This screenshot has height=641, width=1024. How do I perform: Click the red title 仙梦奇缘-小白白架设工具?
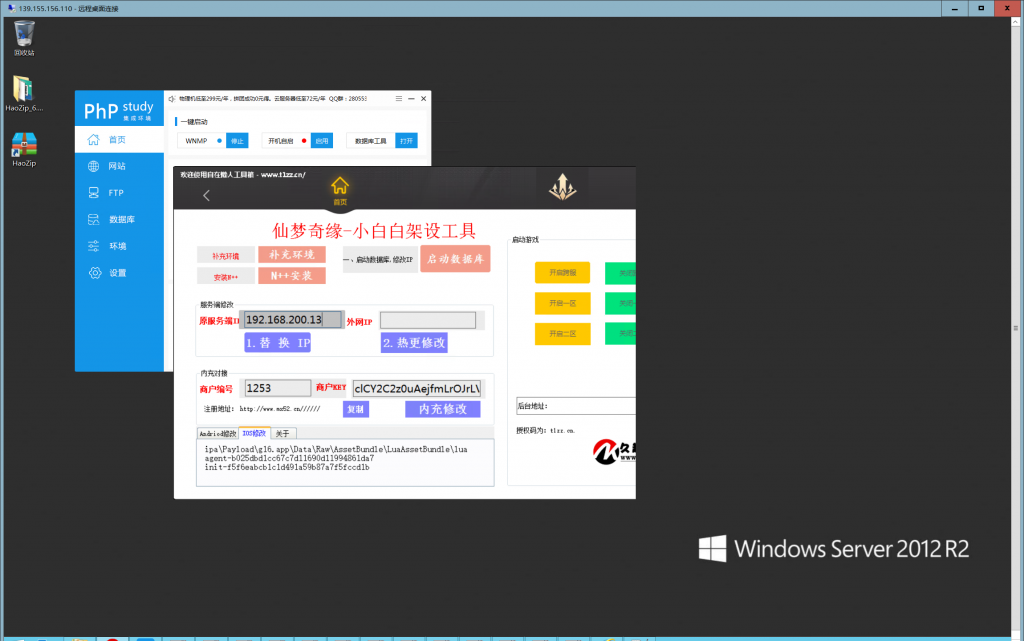(x=374, y=230)
